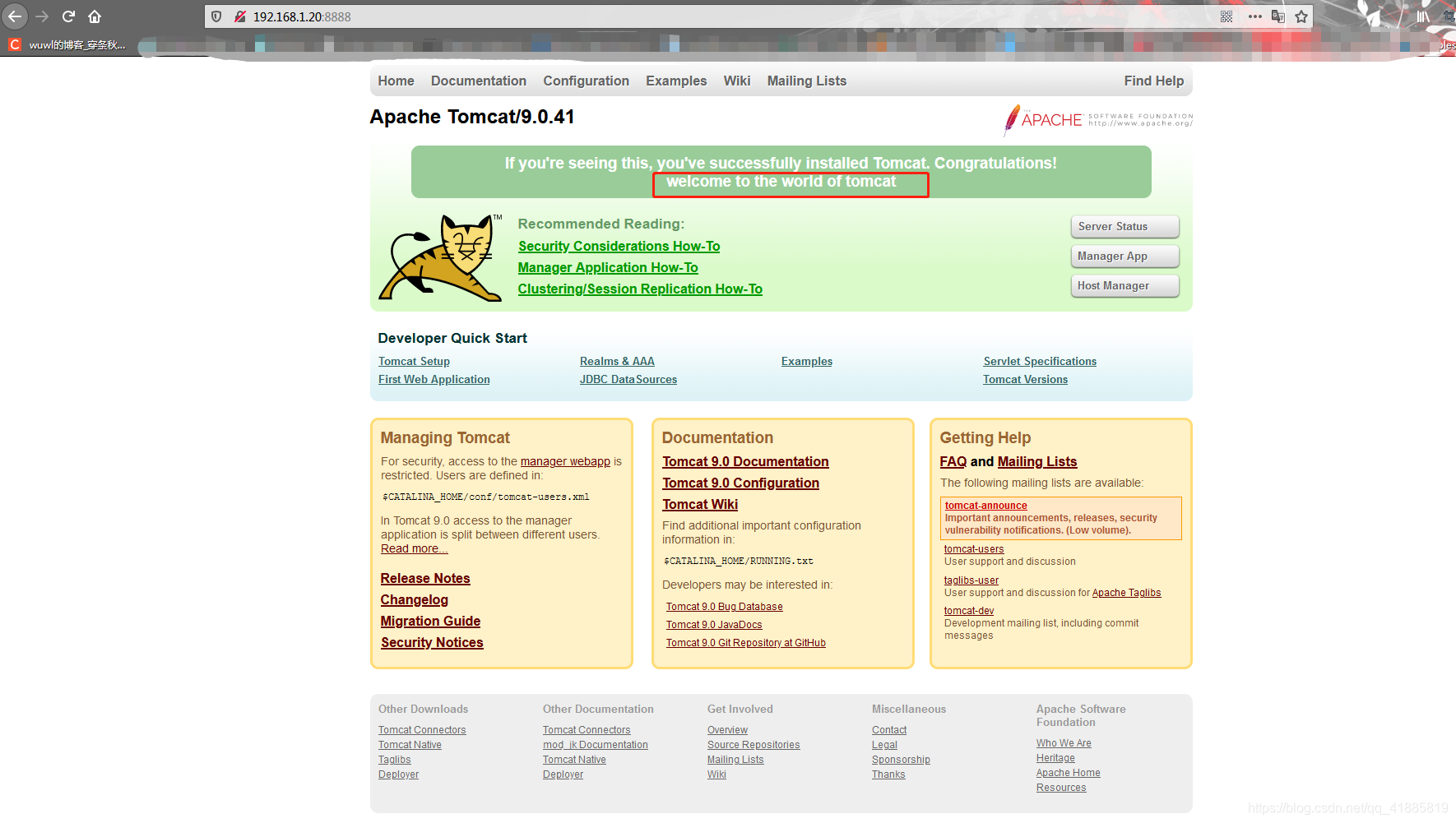
Task: Click the browser Forward arrow button
Action: point(43,16)
